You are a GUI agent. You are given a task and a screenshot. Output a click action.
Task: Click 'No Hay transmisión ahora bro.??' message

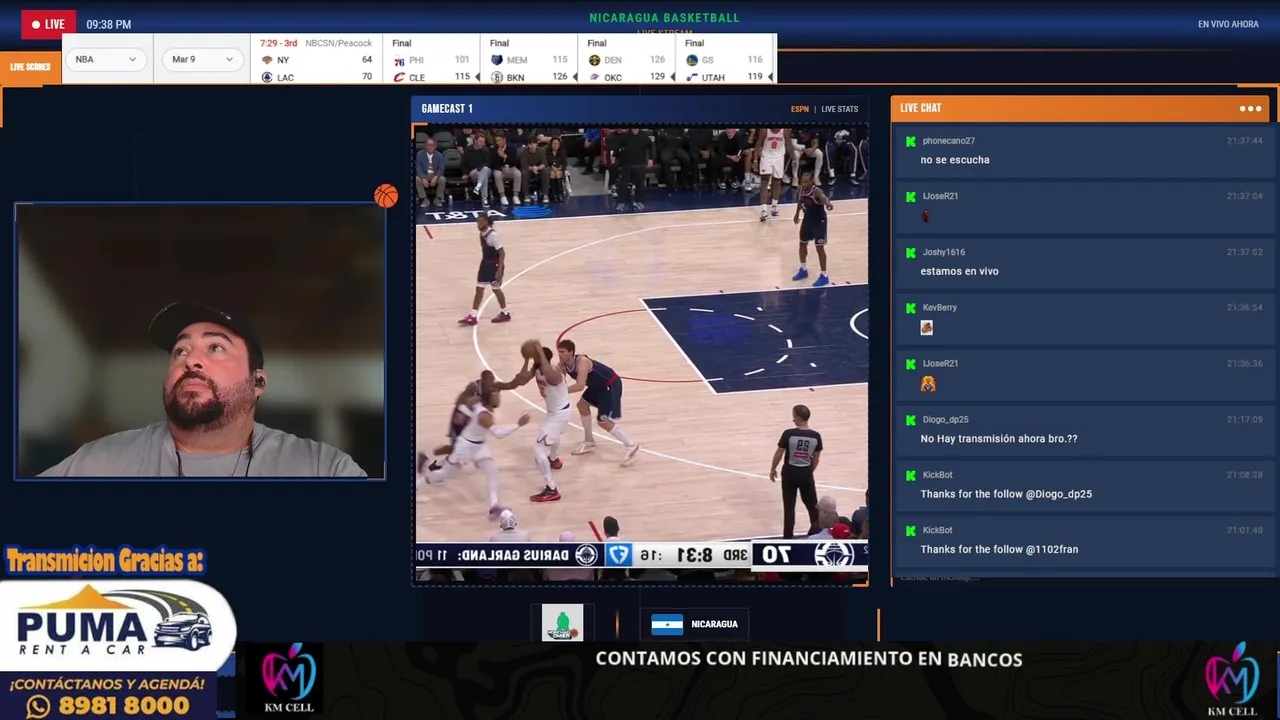tap(999, 439)
